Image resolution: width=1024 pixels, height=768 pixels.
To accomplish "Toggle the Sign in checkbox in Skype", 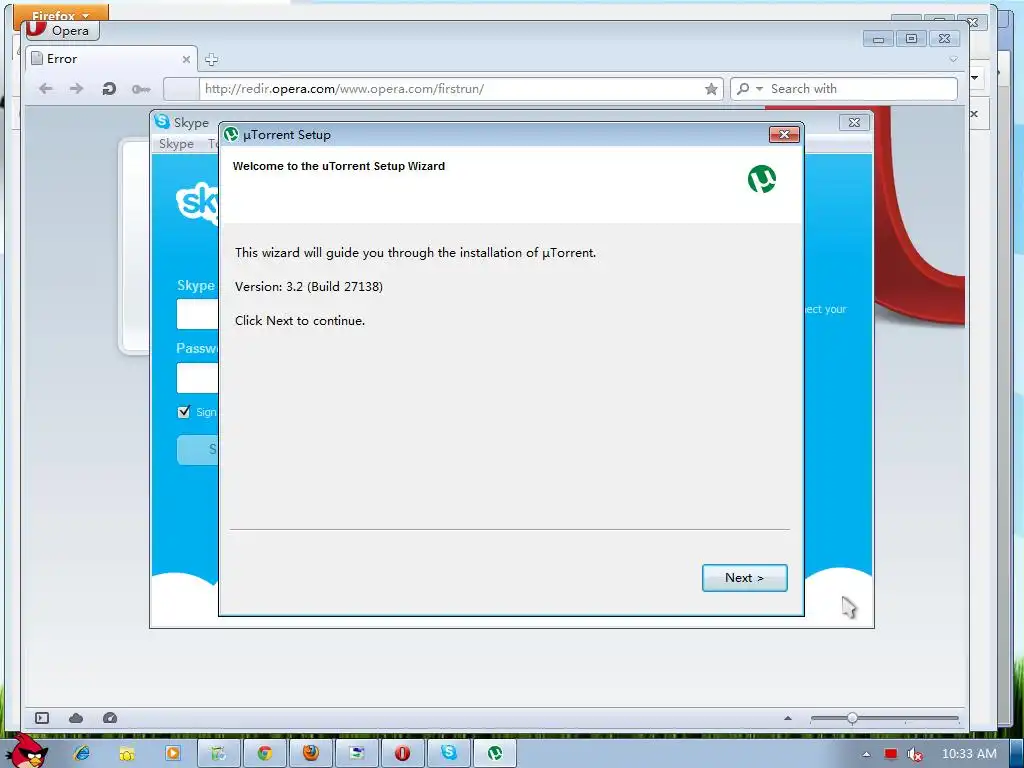I will 184,411.
